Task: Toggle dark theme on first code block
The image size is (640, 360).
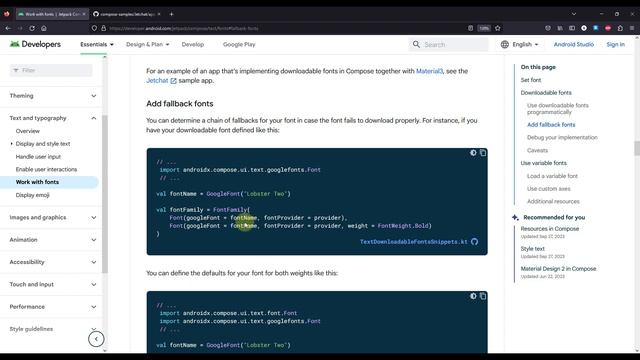Action: 473,153
